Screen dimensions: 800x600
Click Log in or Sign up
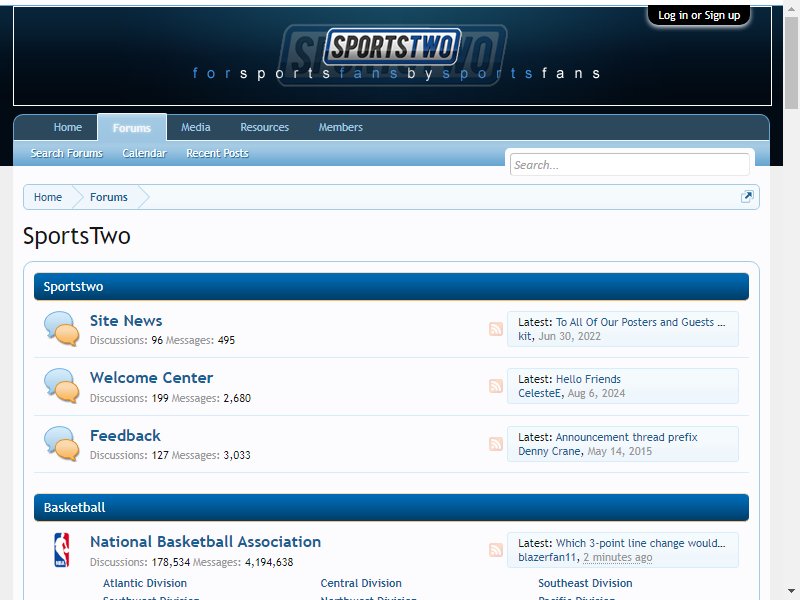click(699, 15)
